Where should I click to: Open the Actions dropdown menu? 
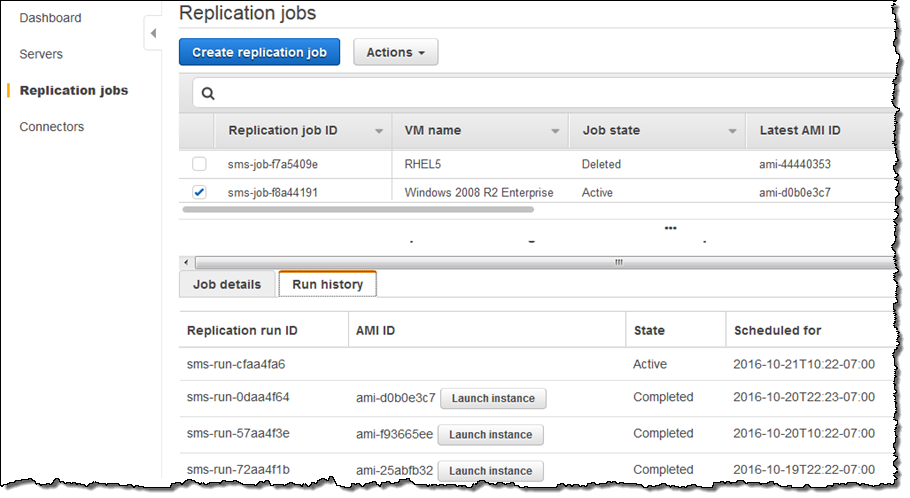click(395, 52)
